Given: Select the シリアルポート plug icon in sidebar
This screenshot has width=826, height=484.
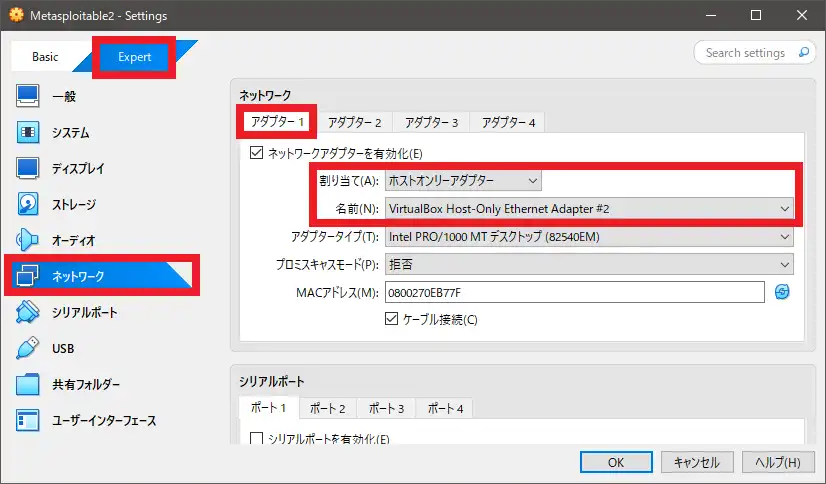Looking at the screenshot, I should click(28, 313).
